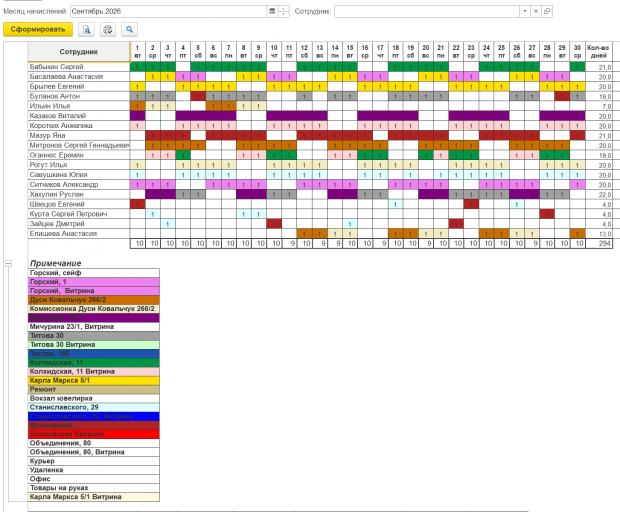Click the Сформировать button

(x=38, y=29)
